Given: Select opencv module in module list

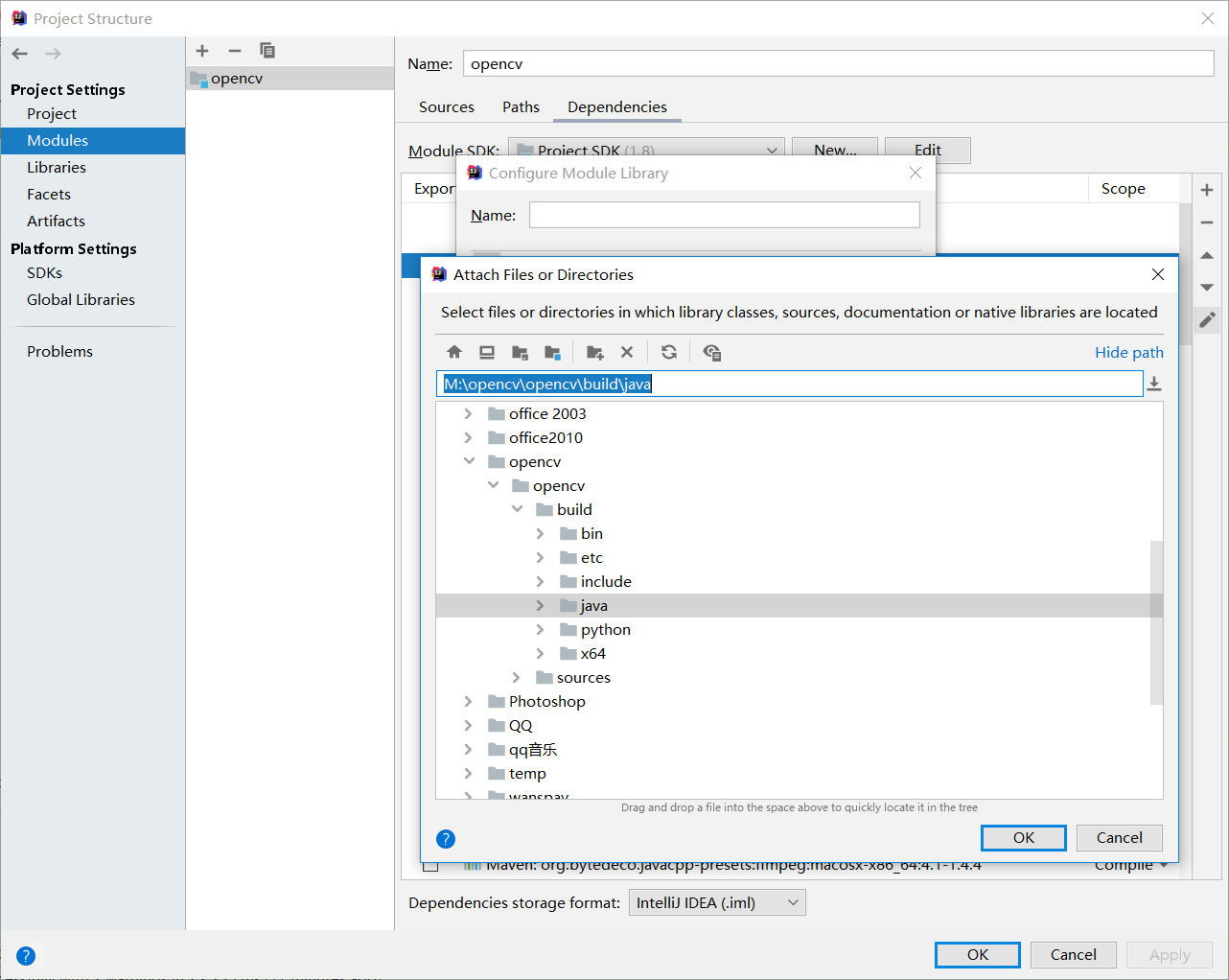Looking at the screenshot, I should 290,78.
